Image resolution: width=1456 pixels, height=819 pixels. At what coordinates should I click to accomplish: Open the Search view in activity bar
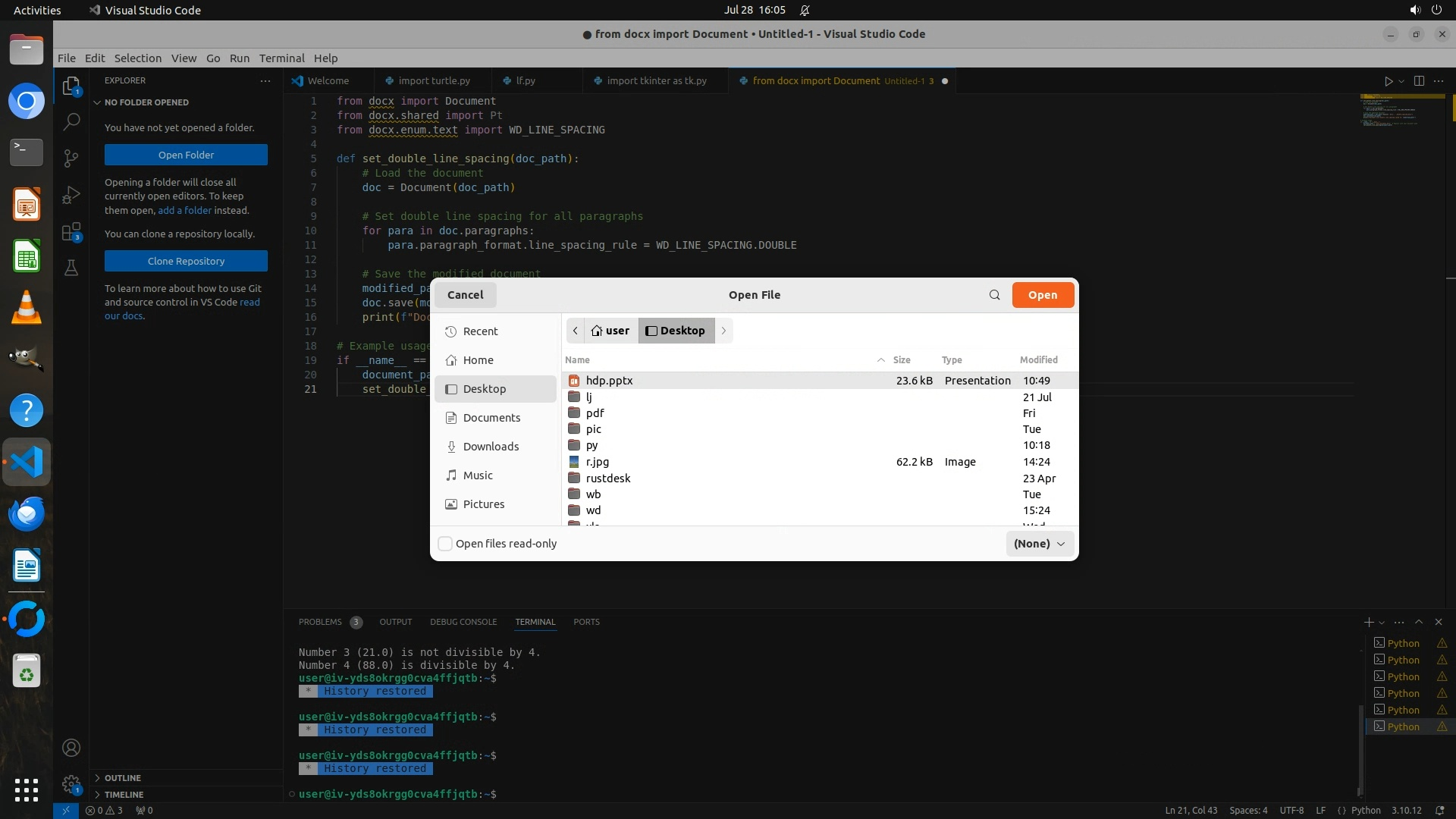point(71,121)
